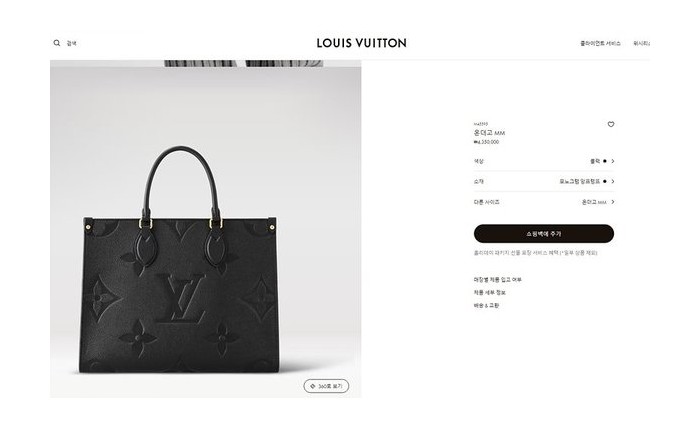Open 매장별 제품 입고 여부 link
Viewport: 700px width, 428px height.
[497, 279]
